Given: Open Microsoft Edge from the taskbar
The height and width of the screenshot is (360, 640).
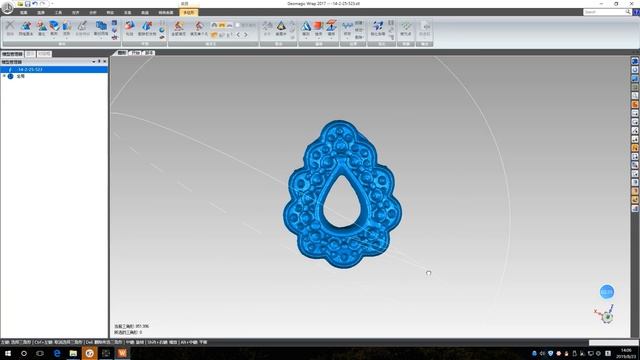Looking at the screenshot, I should click(x=57, y=353).
